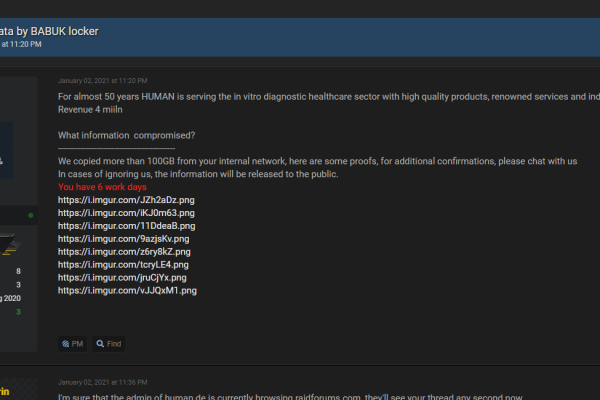Viewport: 600px width, 400px height.
Task: Click the 'at 11:20 PM' header date
Action: point(21,44)
